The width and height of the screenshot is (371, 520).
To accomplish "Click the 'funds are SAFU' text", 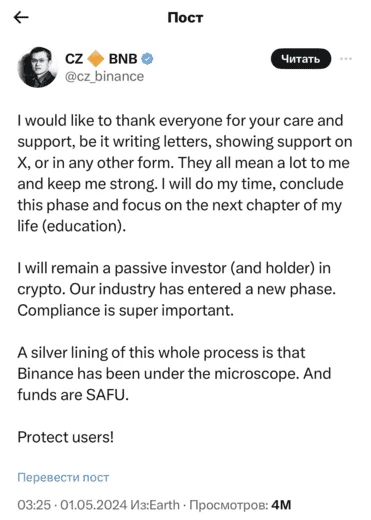I will [73, 395].
